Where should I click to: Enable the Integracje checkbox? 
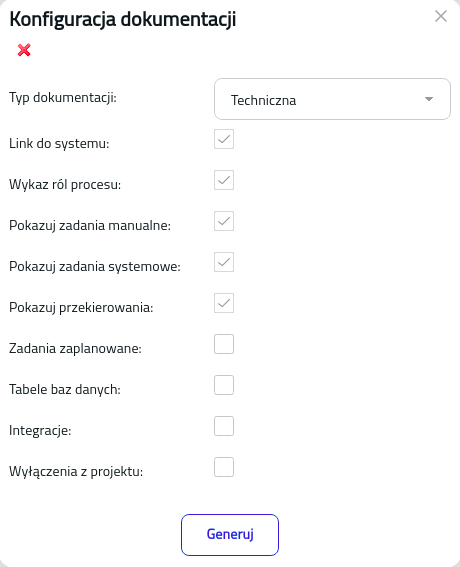(x=224, y=426)
